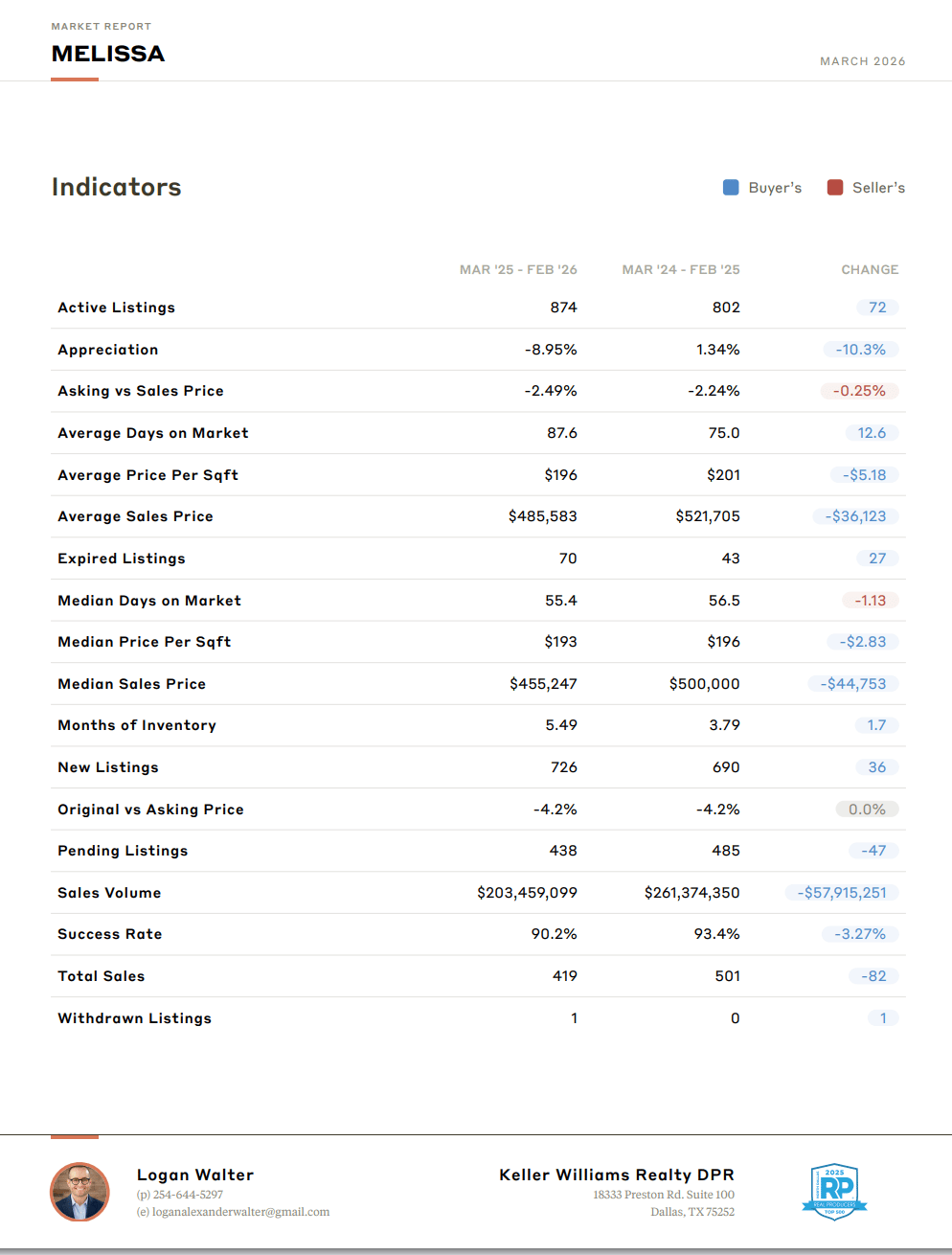The height and width of the screenshot is (1255, 952).
Task: Click the Sales Volume change badge -$57,915,251
Action: [x=841, y=893]
